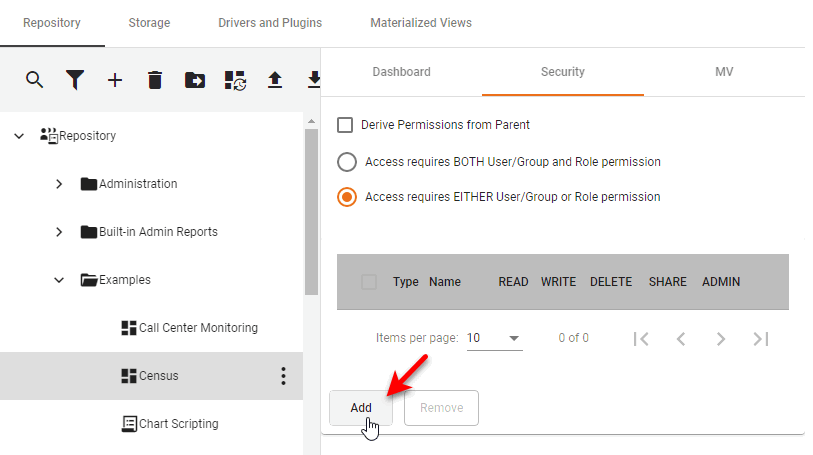Image resolution: width=813 pixels, height=455 pixels.
Task: Click the trash delete icon
Action: [155, 80]
